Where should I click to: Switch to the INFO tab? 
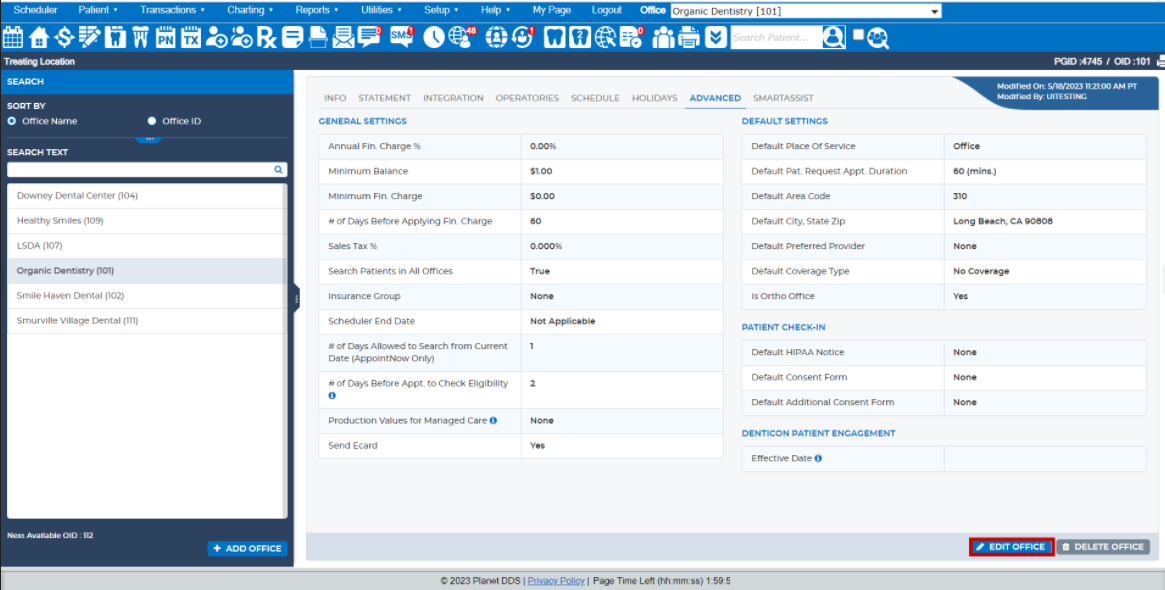click(335, 98)
